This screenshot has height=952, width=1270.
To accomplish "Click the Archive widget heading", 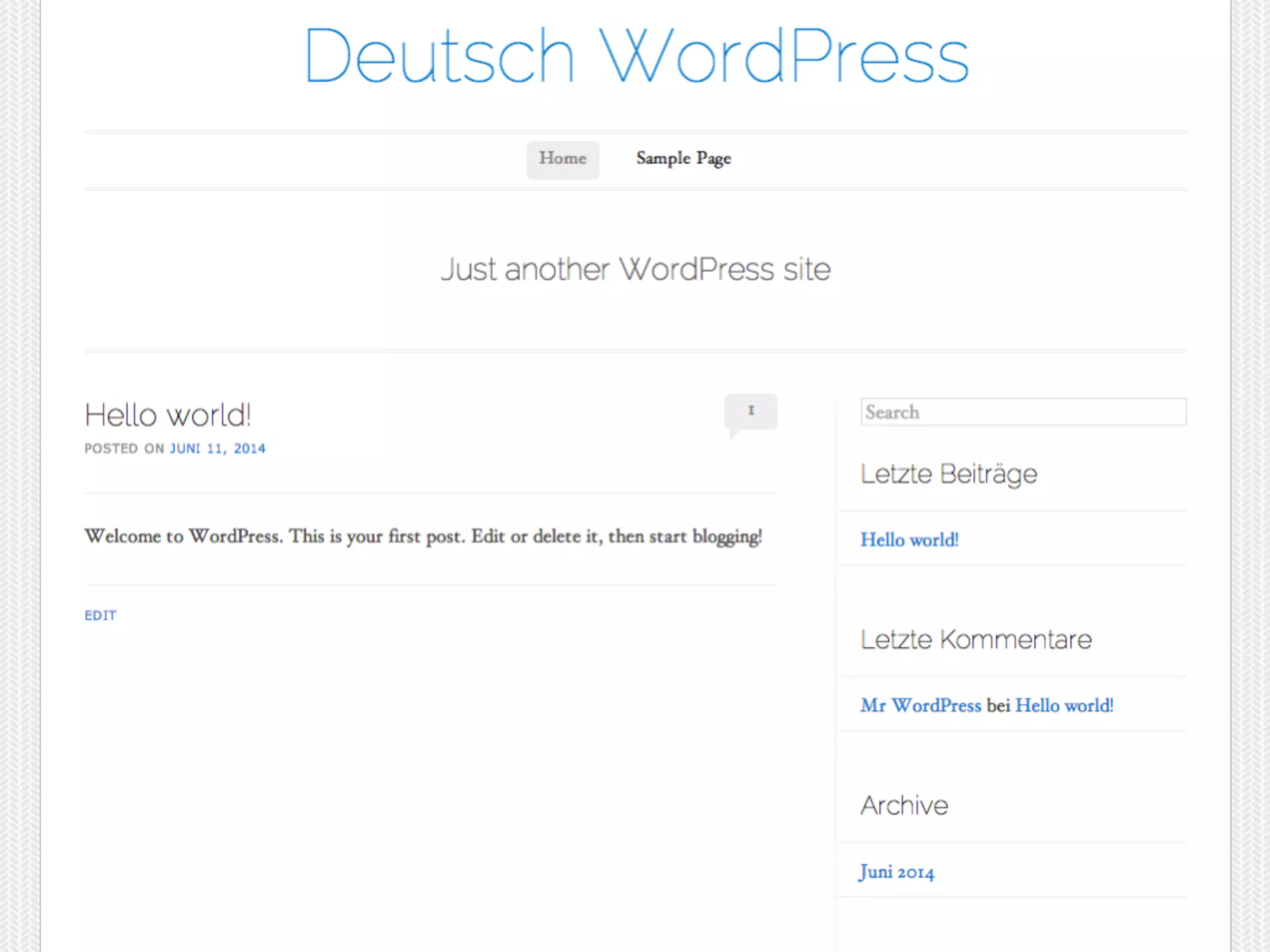I will (x=904, y=806).
